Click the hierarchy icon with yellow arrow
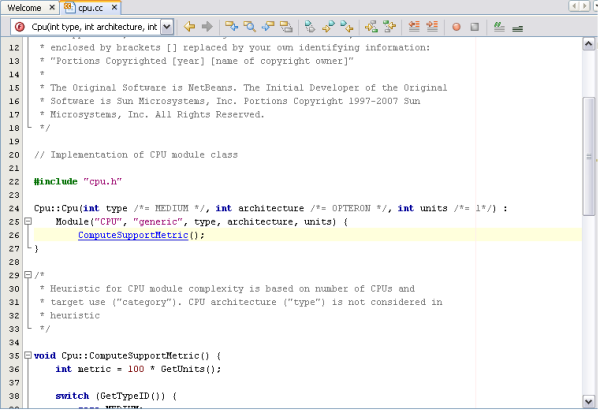 (371, 27)
